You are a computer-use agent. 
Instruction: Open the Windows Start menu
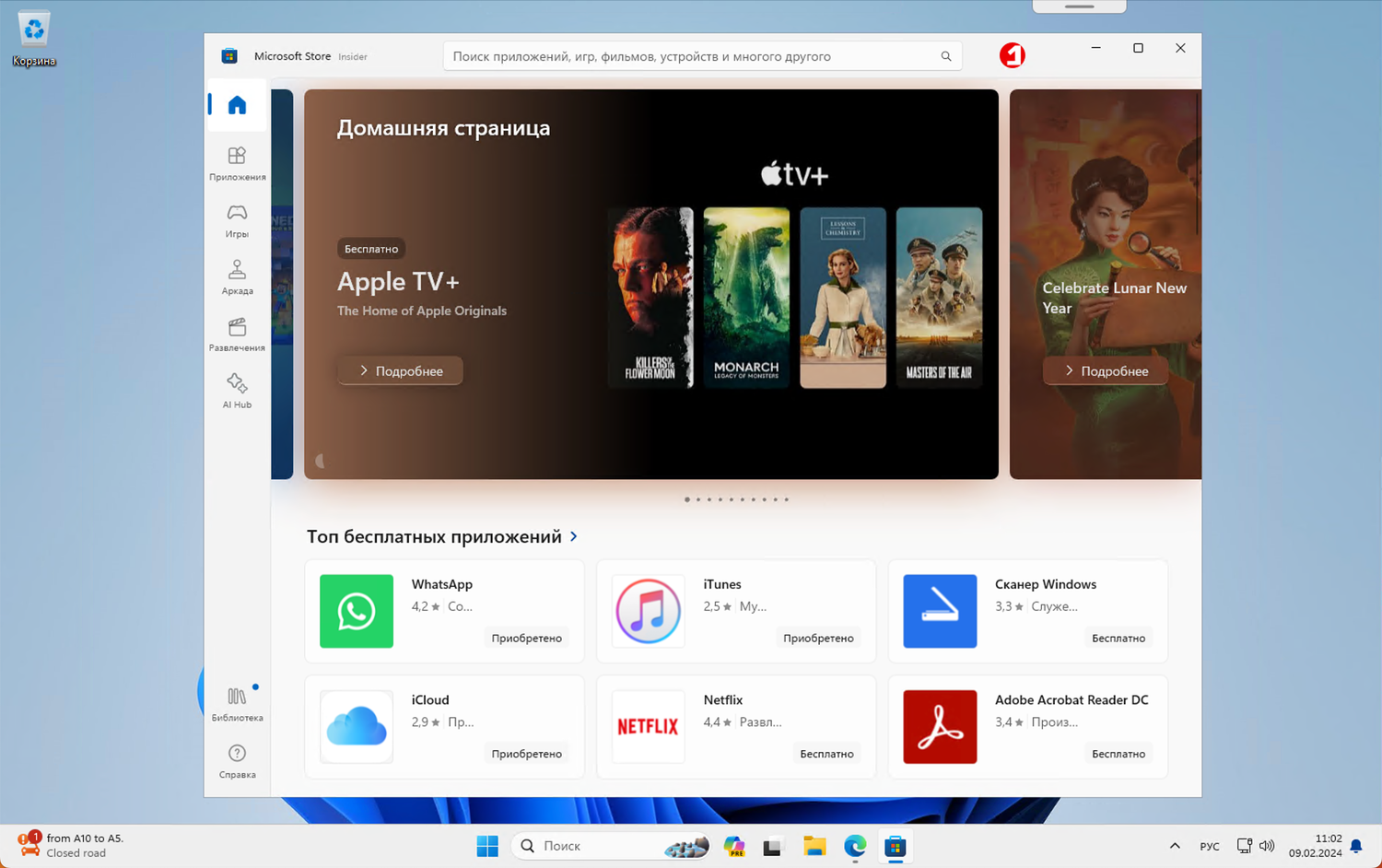tap(487, 846)
